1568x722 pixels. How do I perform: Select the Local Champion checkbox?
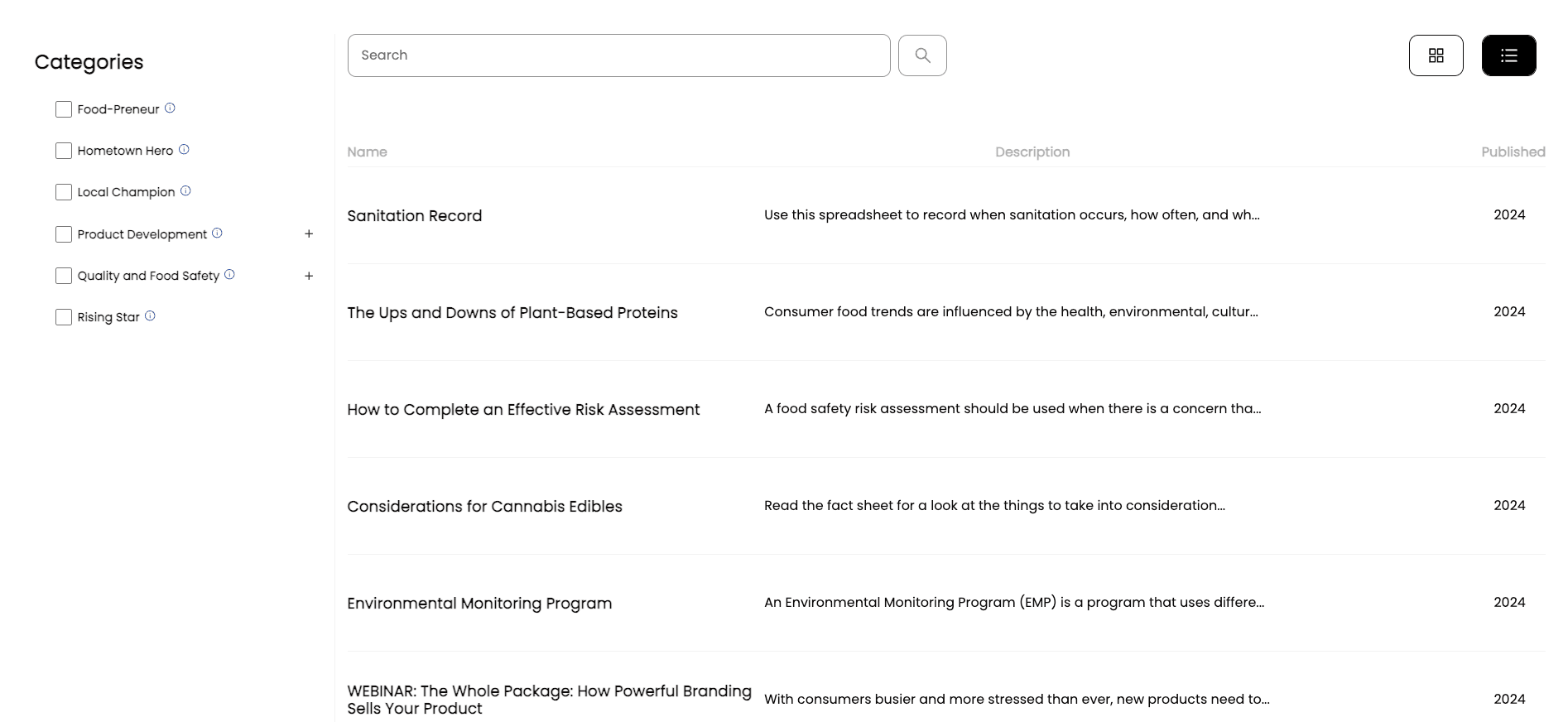point(64,192)
